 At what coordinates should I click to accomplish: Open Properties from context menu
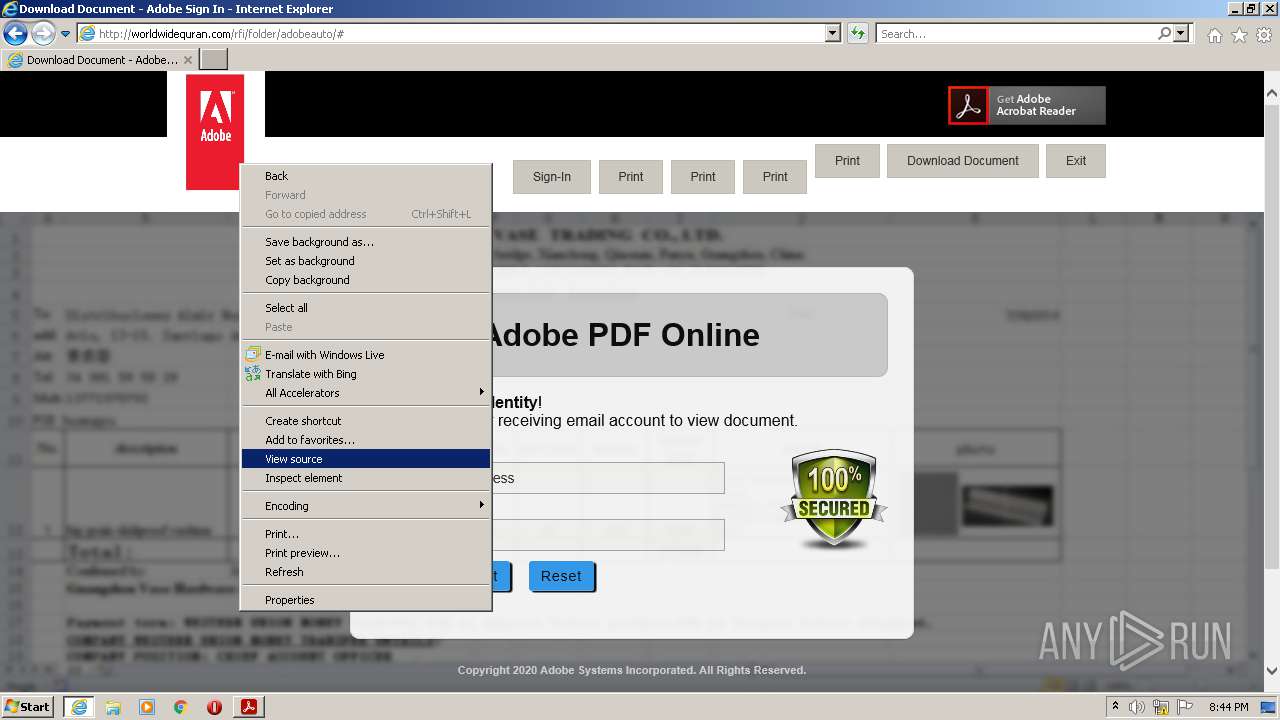(365, 600)
